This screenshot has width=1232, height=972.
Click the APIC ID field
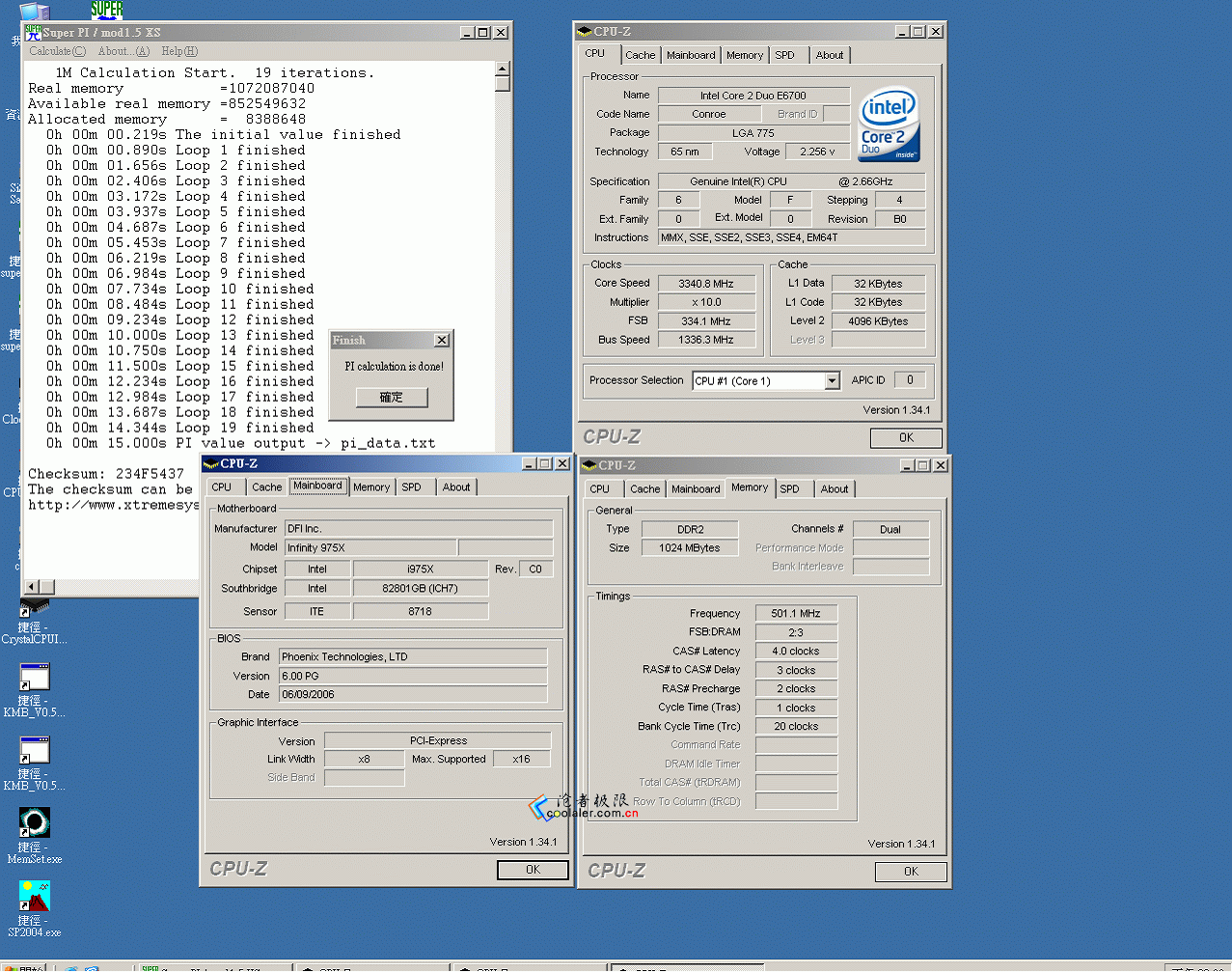pyautogui.click(x=910, y=380)
